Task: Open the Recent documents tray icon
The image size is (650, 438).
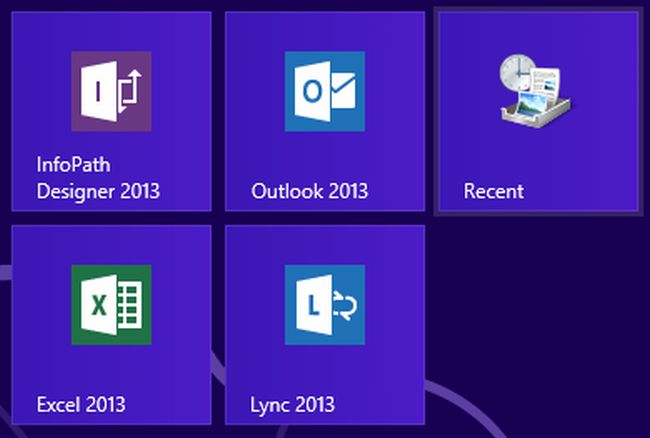Action: click(535, 91)
